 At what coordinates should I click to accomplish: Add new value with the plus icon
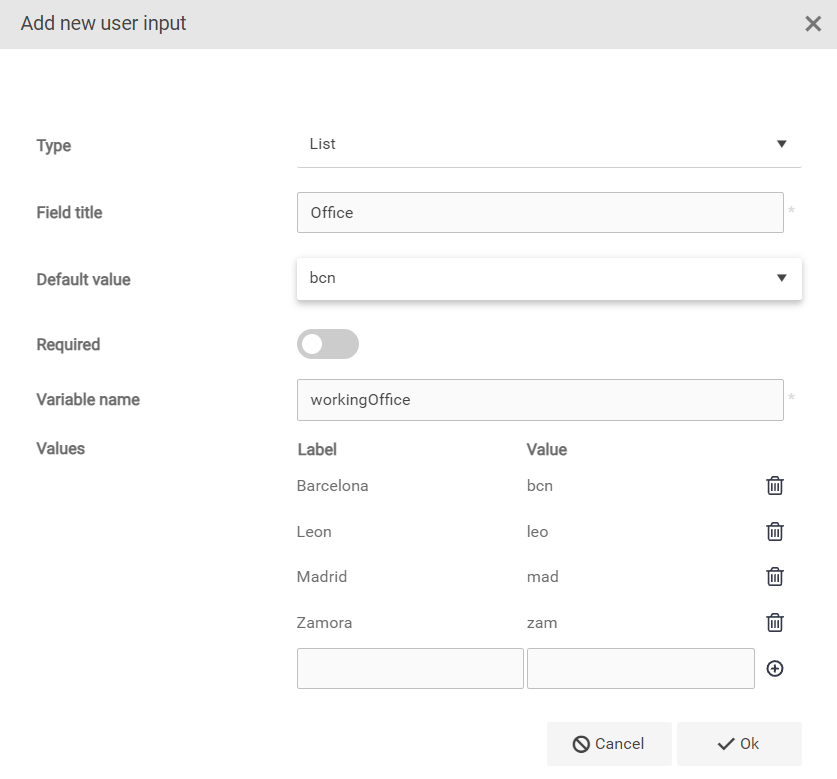coord(774,669)
